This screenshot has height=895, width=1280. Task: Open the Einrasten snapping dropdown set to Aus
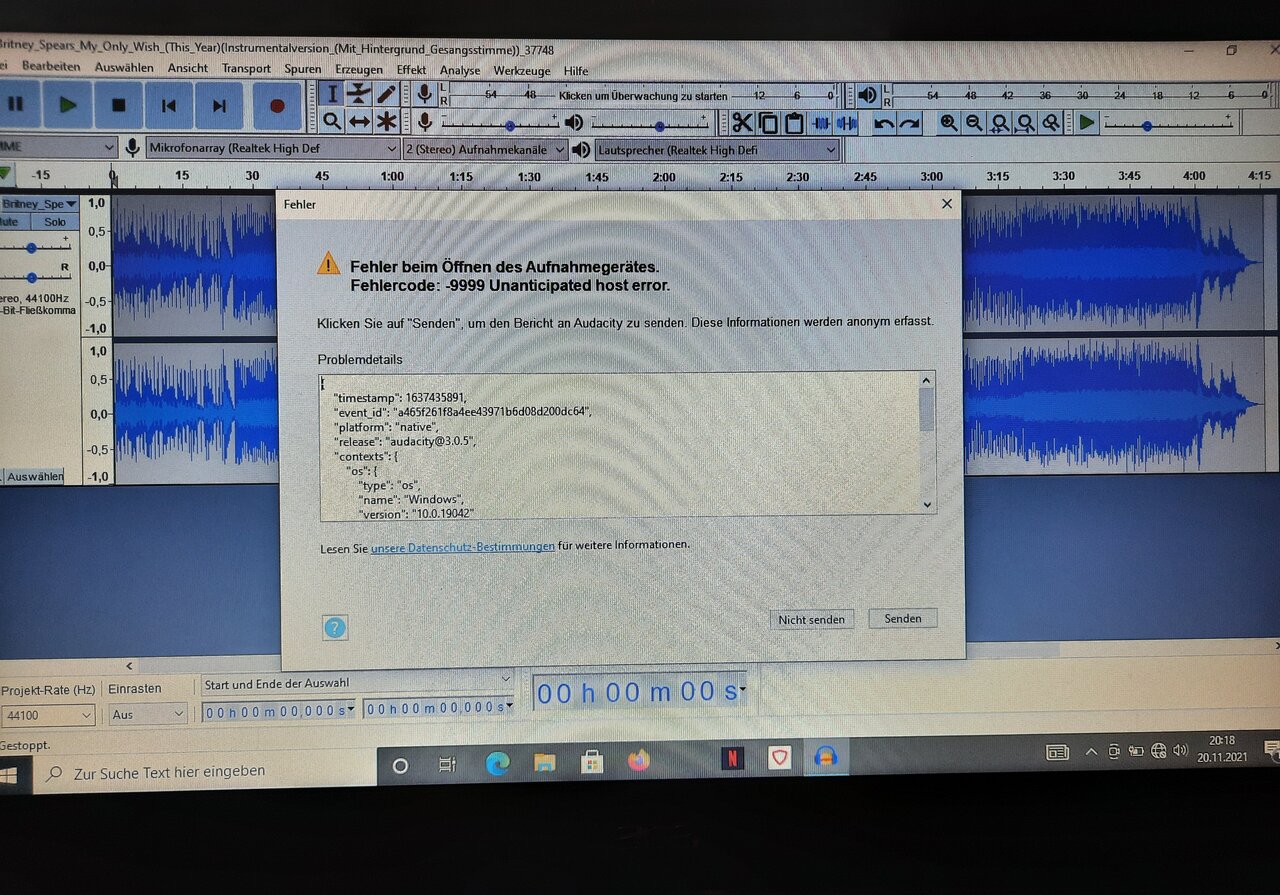tap(147, 715)
